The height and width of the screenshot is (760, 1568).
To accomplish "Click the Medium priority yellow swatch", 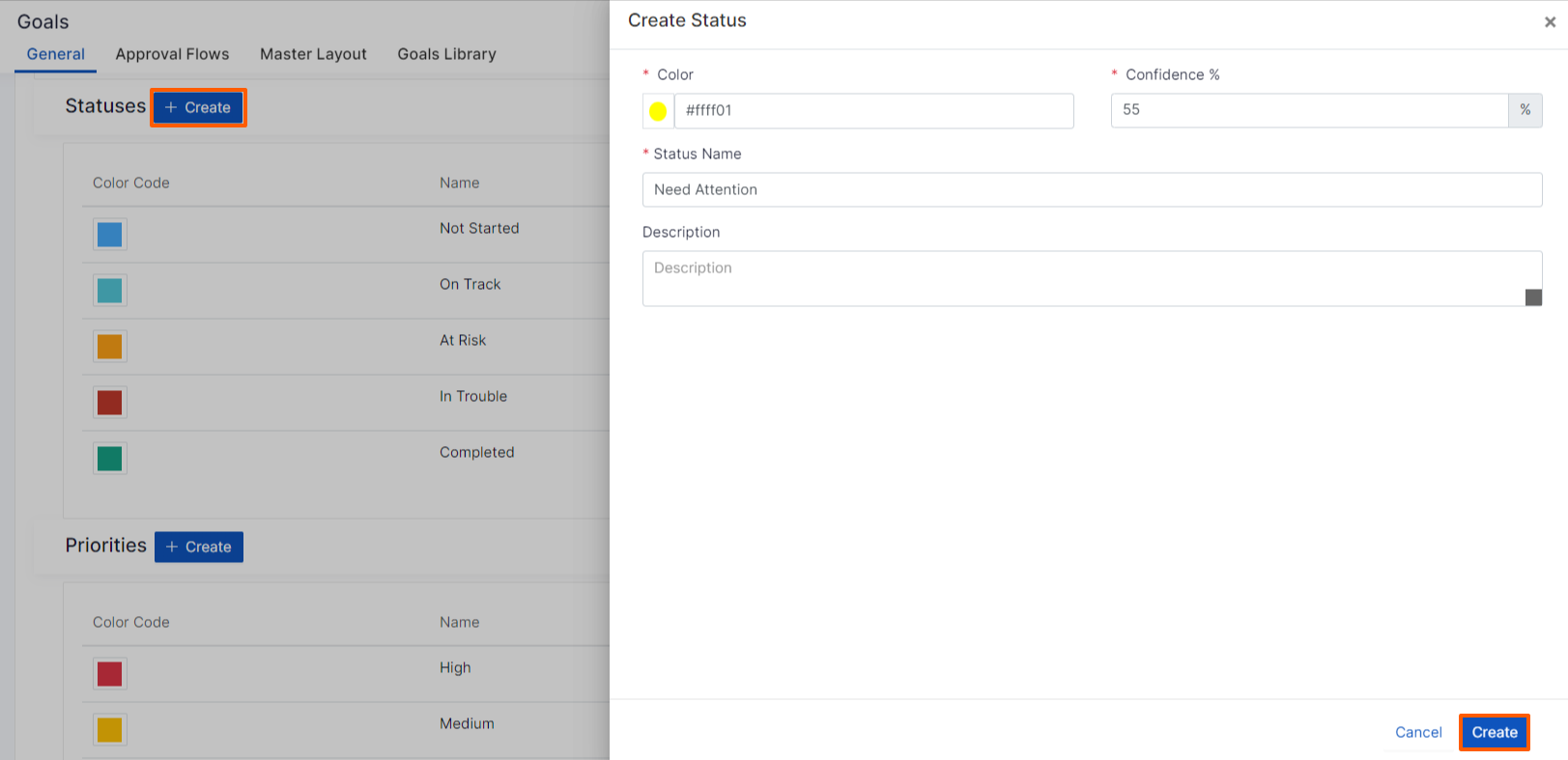I will click(x=110, y=730).
